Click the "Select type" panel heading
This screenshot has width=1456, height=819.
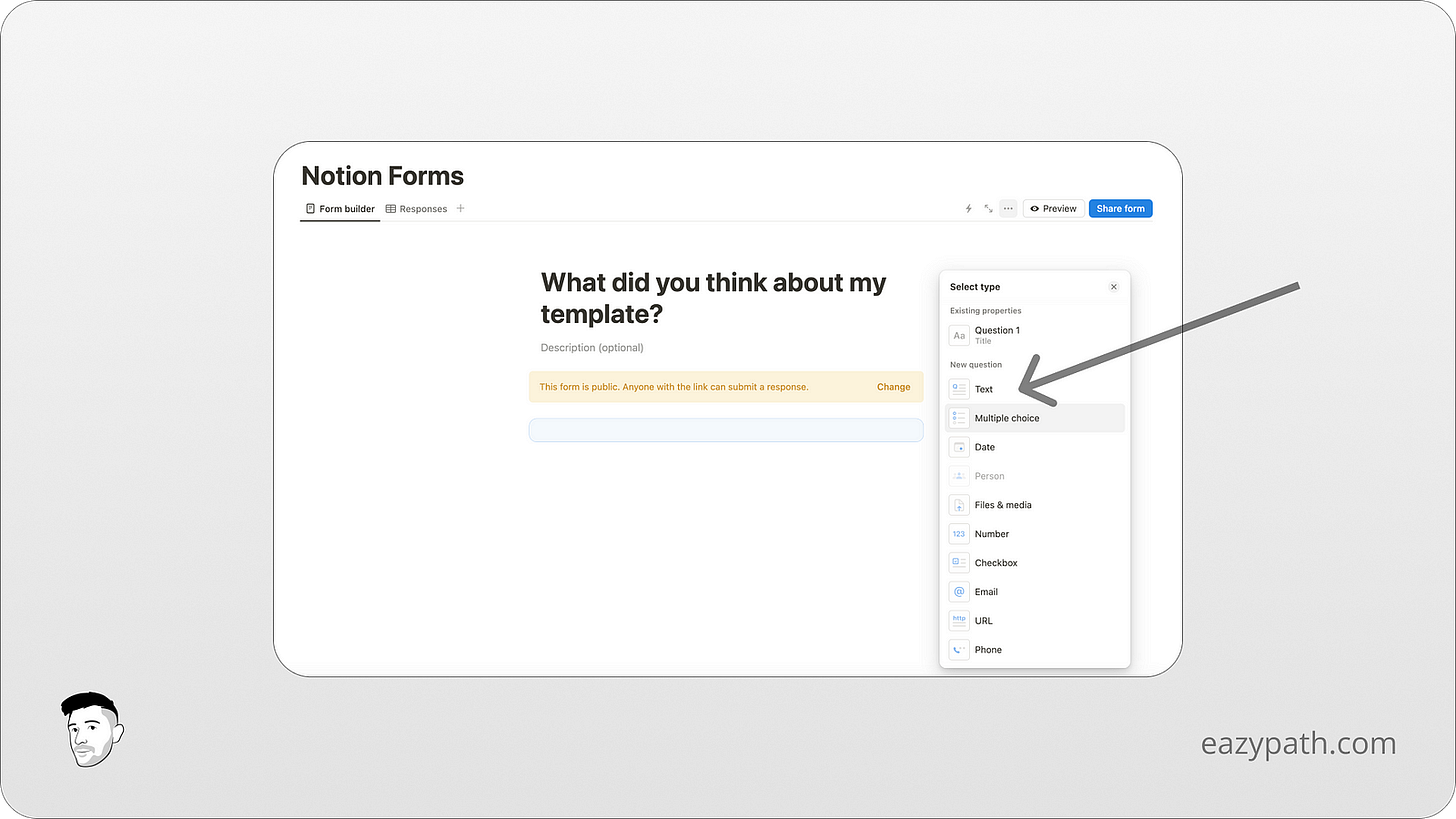point(975,287)
